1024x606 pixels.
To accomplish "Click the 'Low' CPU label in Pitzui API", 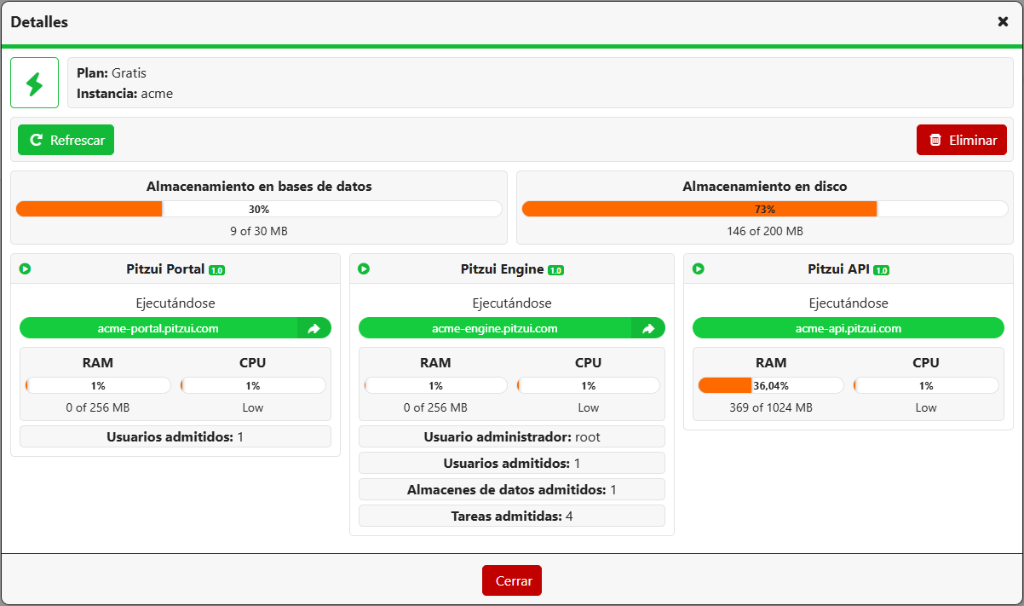I will [x=926, y=407].
